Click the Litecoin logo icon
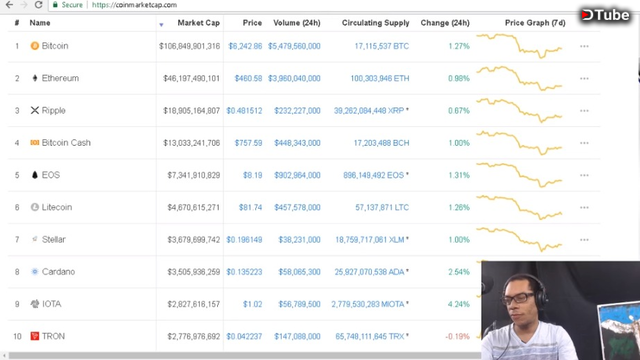This screenshot has height=360, width=640. tap(35, 207)
